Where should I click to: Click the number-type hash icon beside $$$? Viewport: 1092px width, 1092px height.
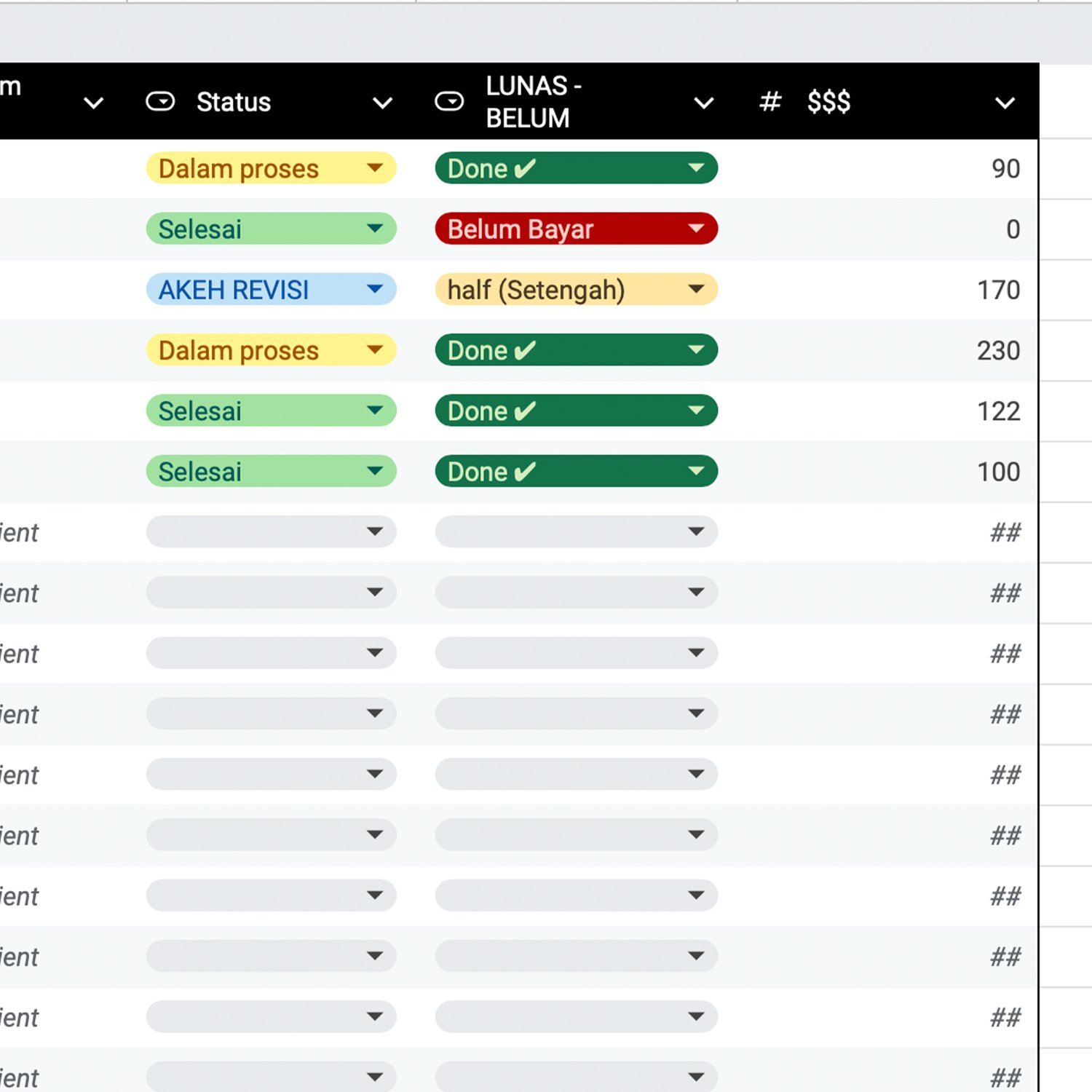(x=769, y=102)
